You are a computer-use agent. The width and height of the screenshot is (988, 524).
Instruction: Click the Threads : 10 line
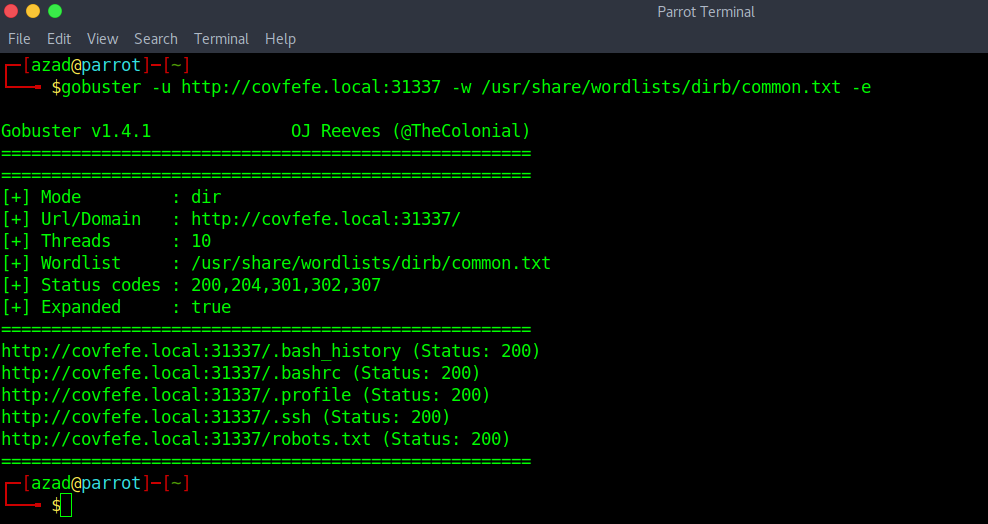pyautogui.click(x=106, y=241)
